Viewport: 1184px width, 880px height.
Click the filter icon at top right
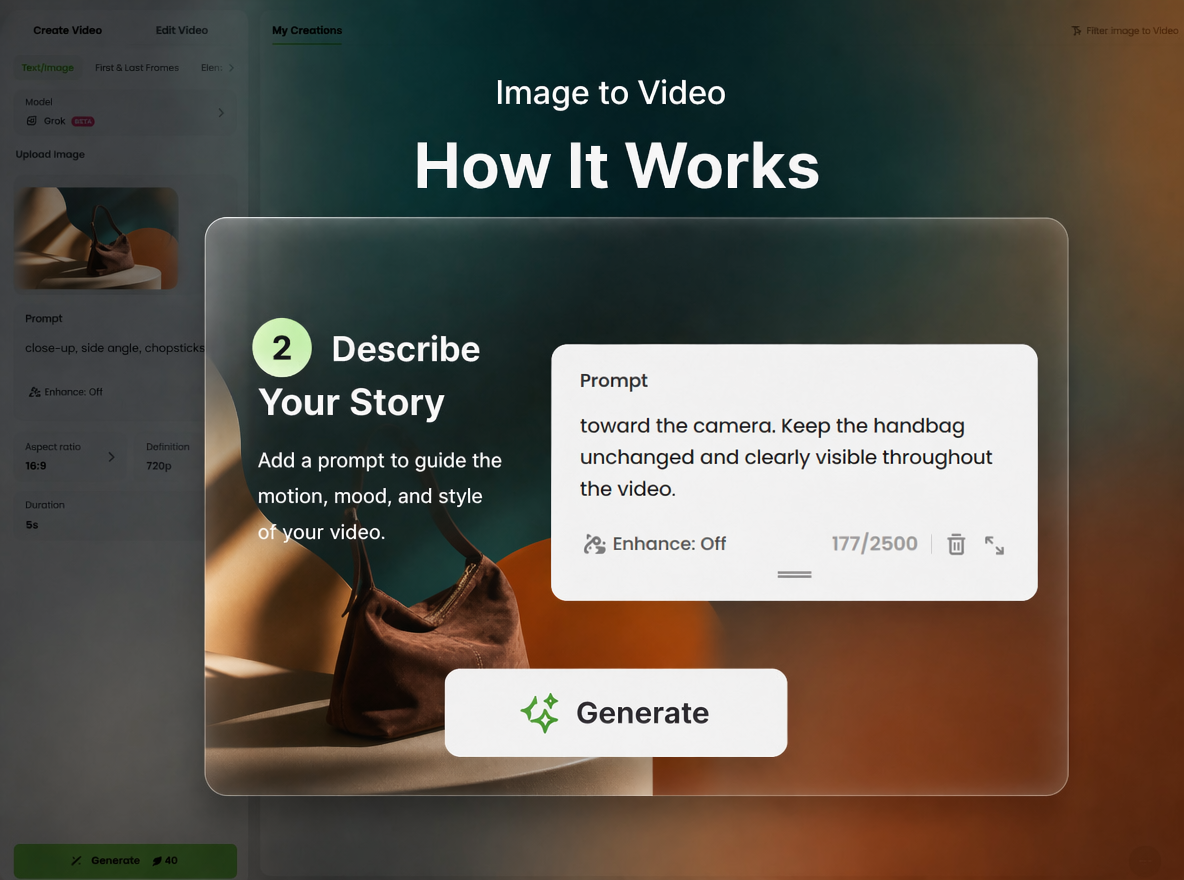pyautogui.click(x=1076, y=31)
